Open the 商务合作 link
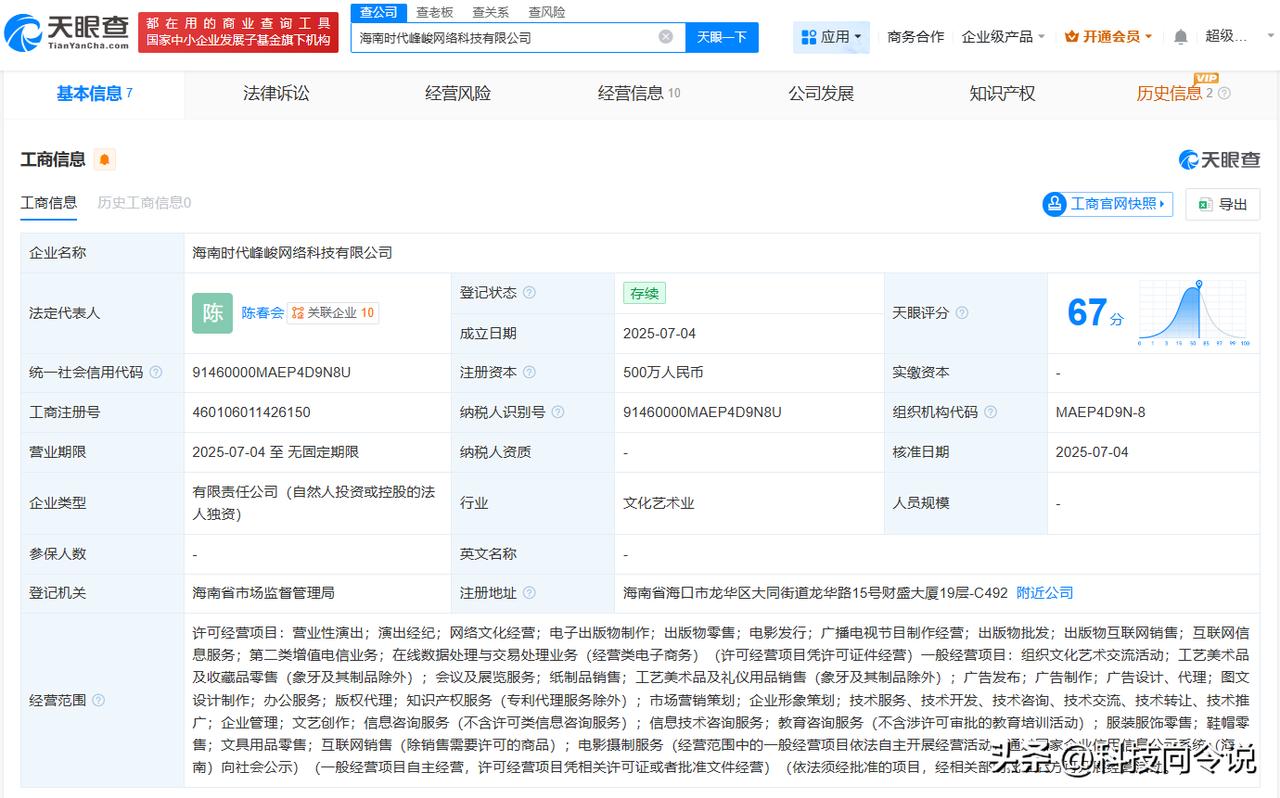The height and width of the screenshot is (798, 1280). pyautogui.click(x=916, y=37)
